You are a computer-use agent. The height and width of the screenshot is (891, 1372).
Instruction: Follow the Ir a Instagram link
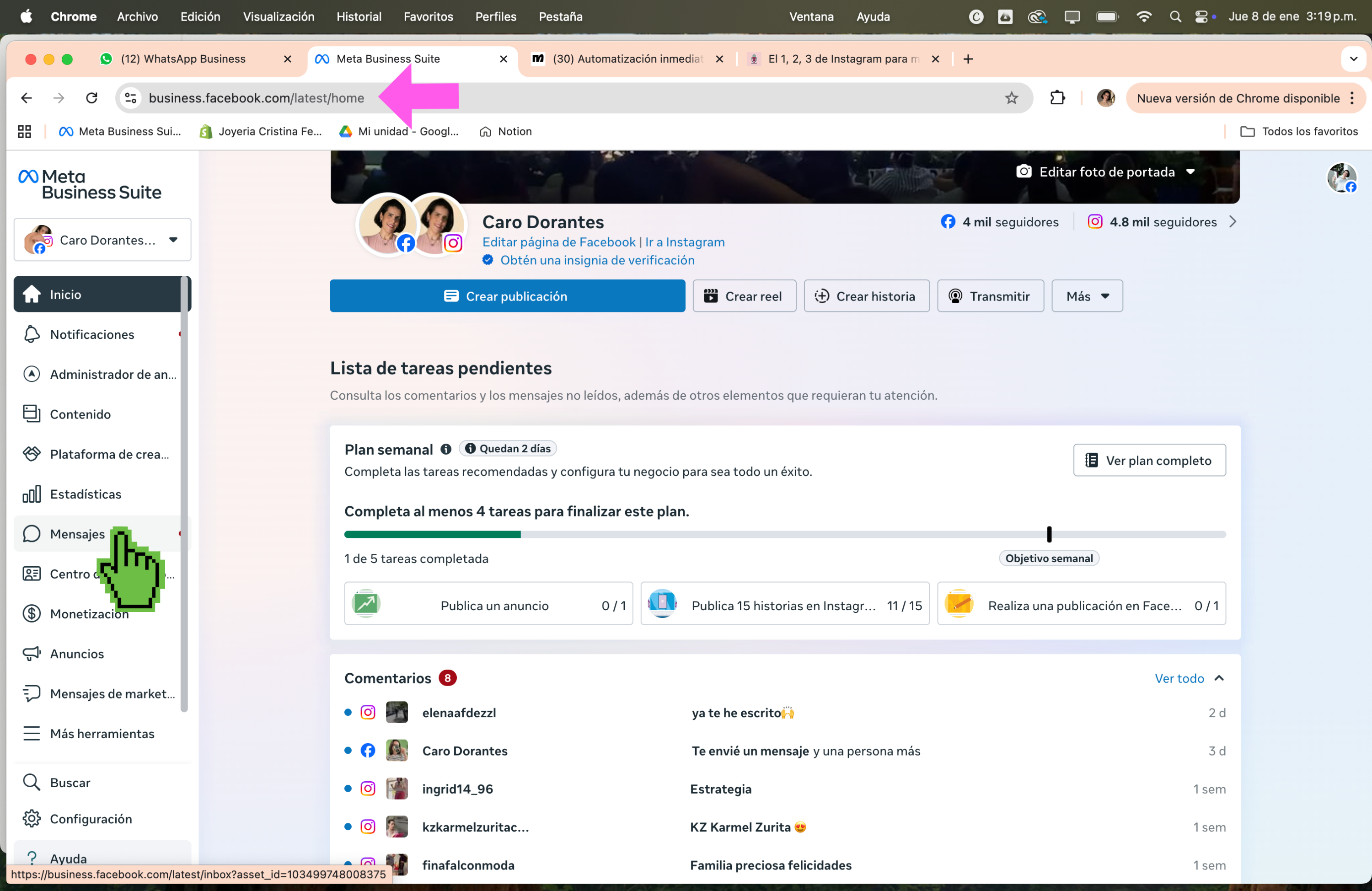pyautogui.click(x=685, y=242)
